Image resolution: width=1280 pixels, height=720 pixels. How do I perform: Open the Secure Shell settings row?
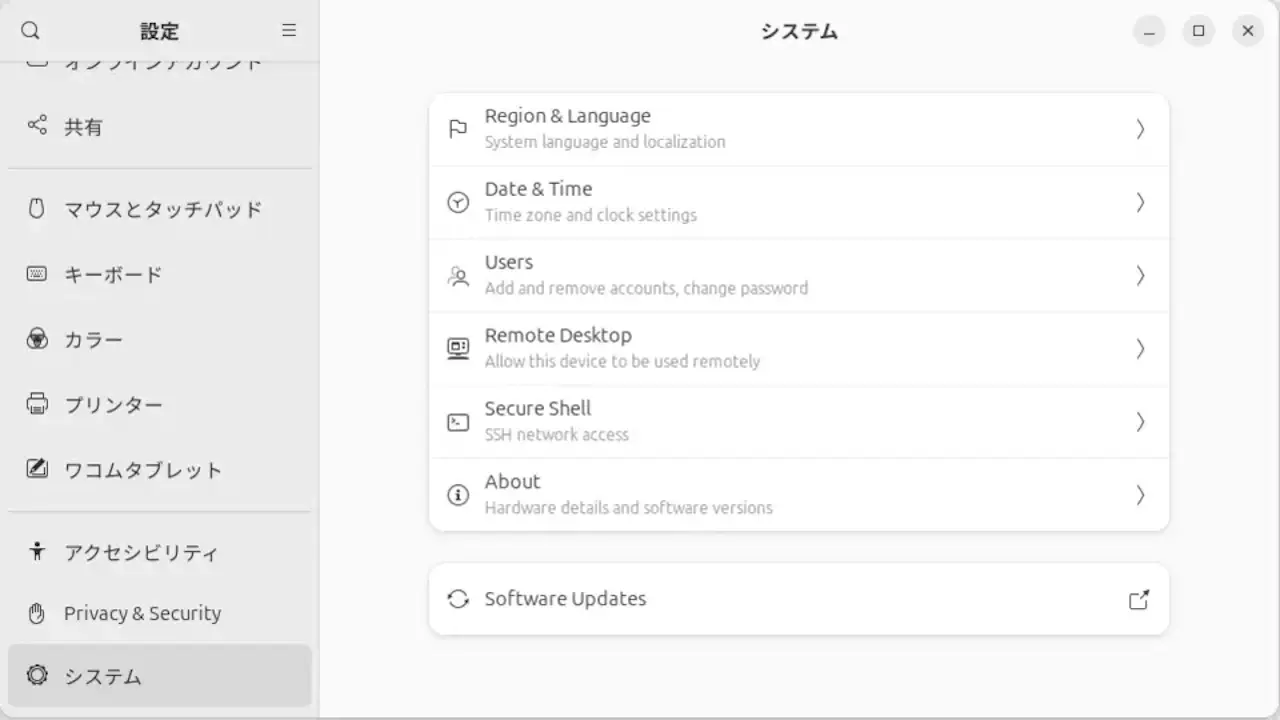coord(799,422)
